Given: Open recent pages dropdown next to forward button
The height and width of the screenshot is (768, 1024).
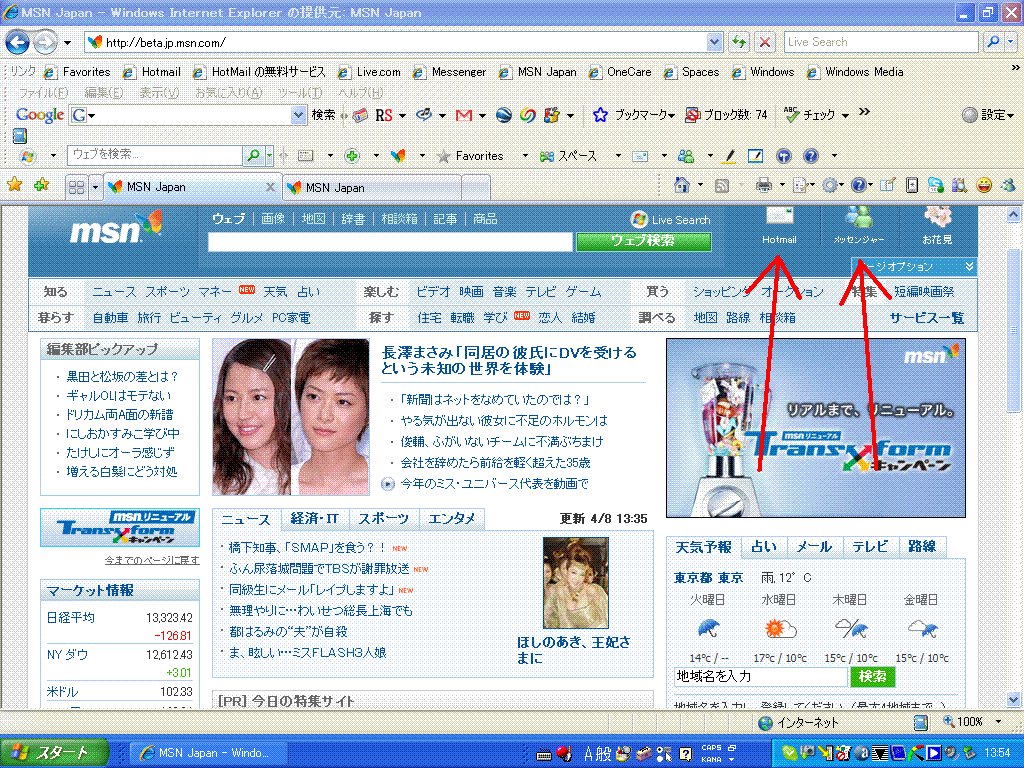Looking at the screenshot, I should [x=67, y=43].
